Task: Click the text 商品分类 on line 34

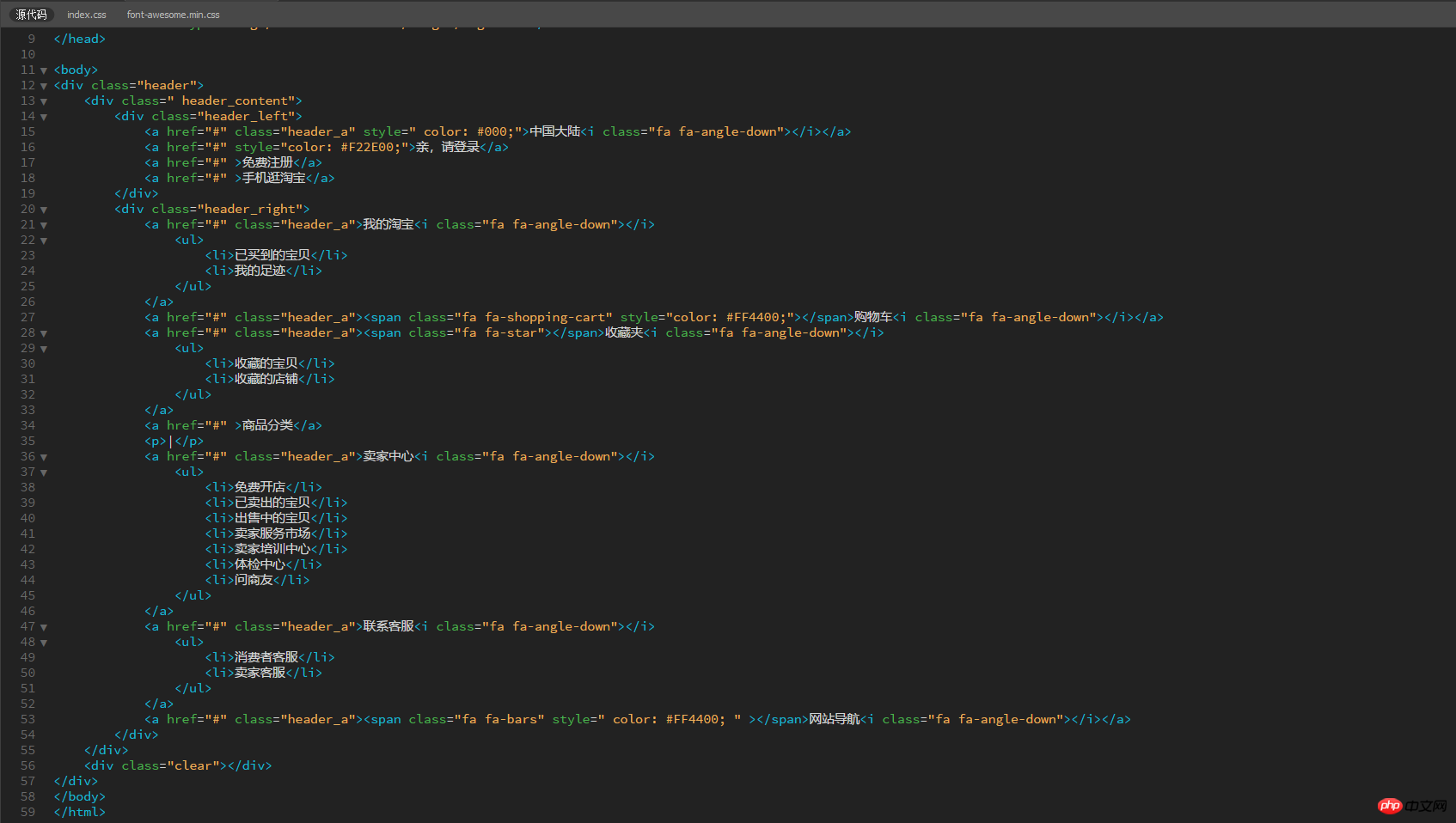Action: coord(267,425)
